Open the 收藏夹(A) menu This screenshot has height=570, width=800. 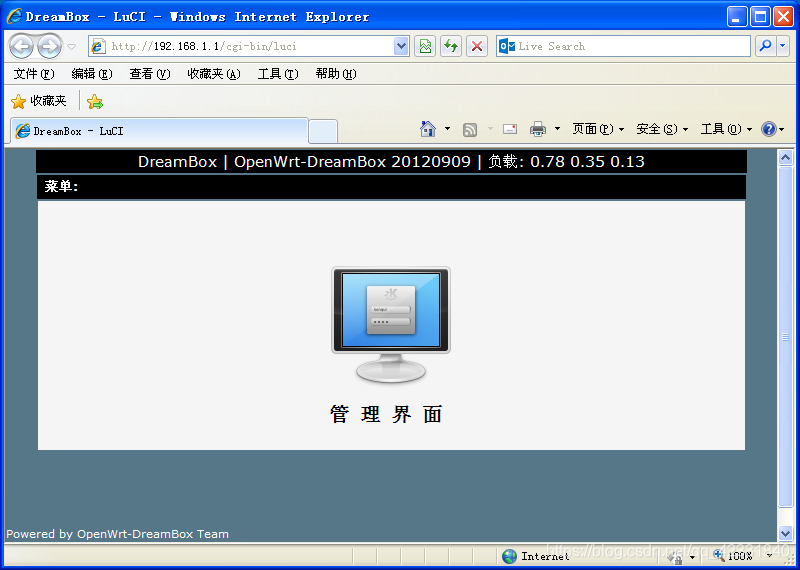coord(214,74)
